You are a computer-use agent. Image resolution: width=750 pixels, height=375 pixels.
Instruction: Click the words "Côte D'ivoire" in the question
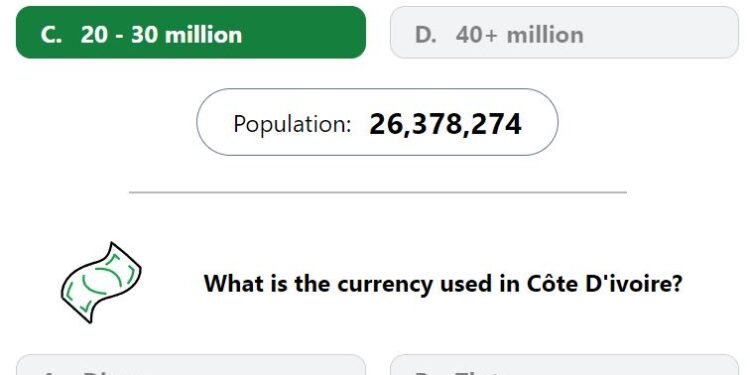pos(598,284)
